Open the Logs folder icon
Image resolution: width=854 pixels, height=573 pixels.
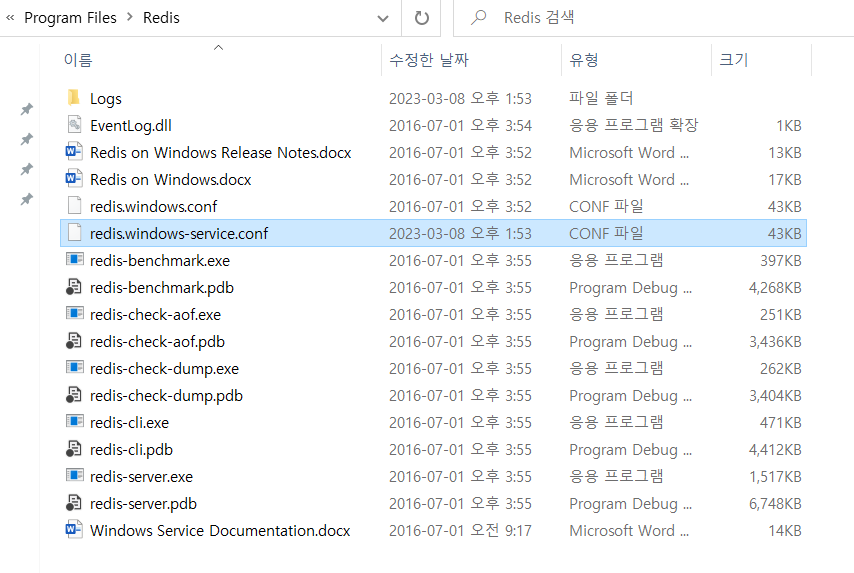[74, 98]
